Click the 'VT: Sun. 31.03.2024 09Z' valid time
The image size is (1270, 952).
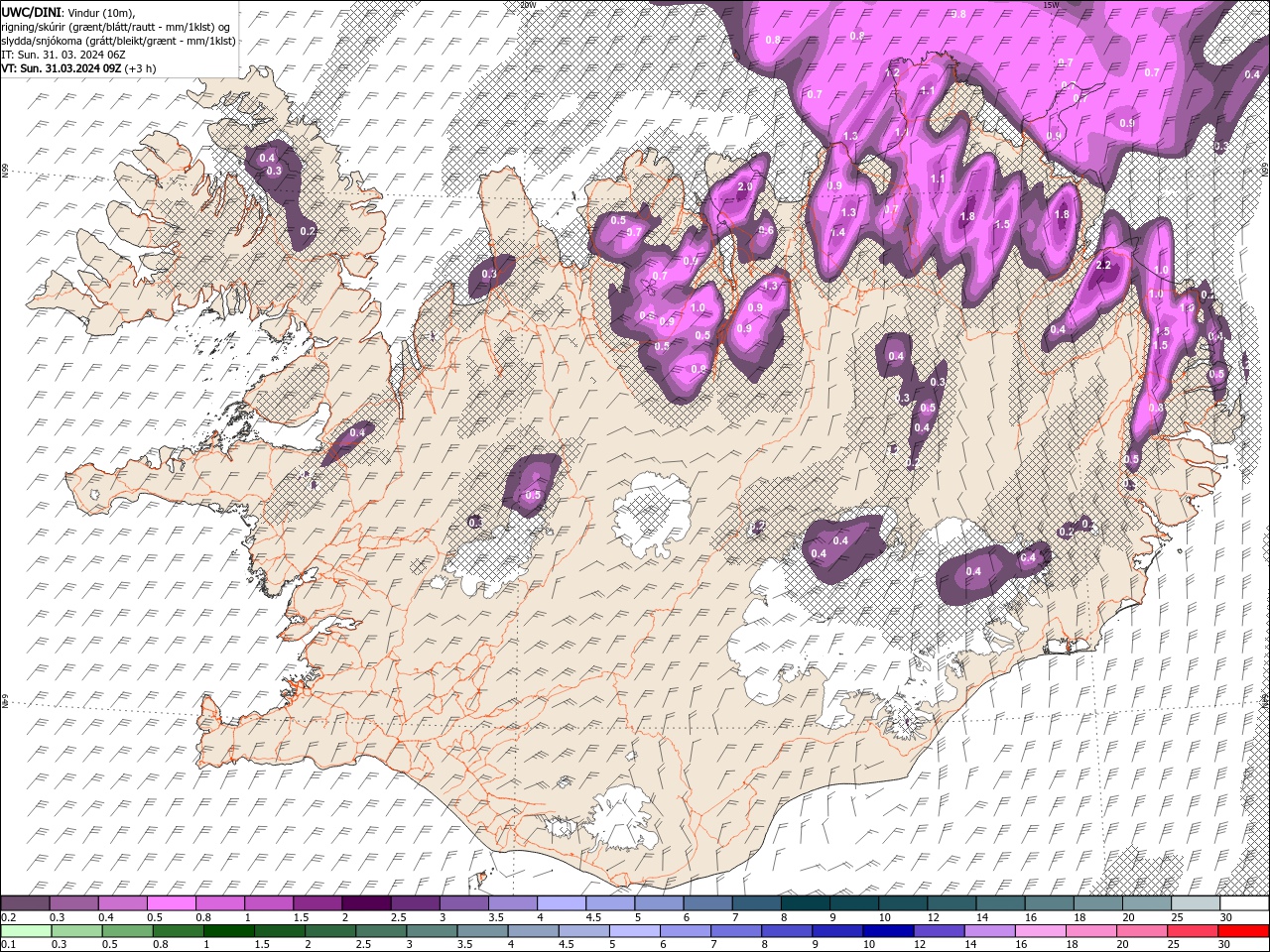[x=62, y=68]
